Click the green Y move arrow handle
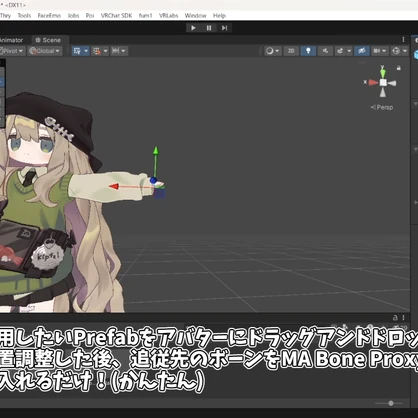 coord(156,151)
